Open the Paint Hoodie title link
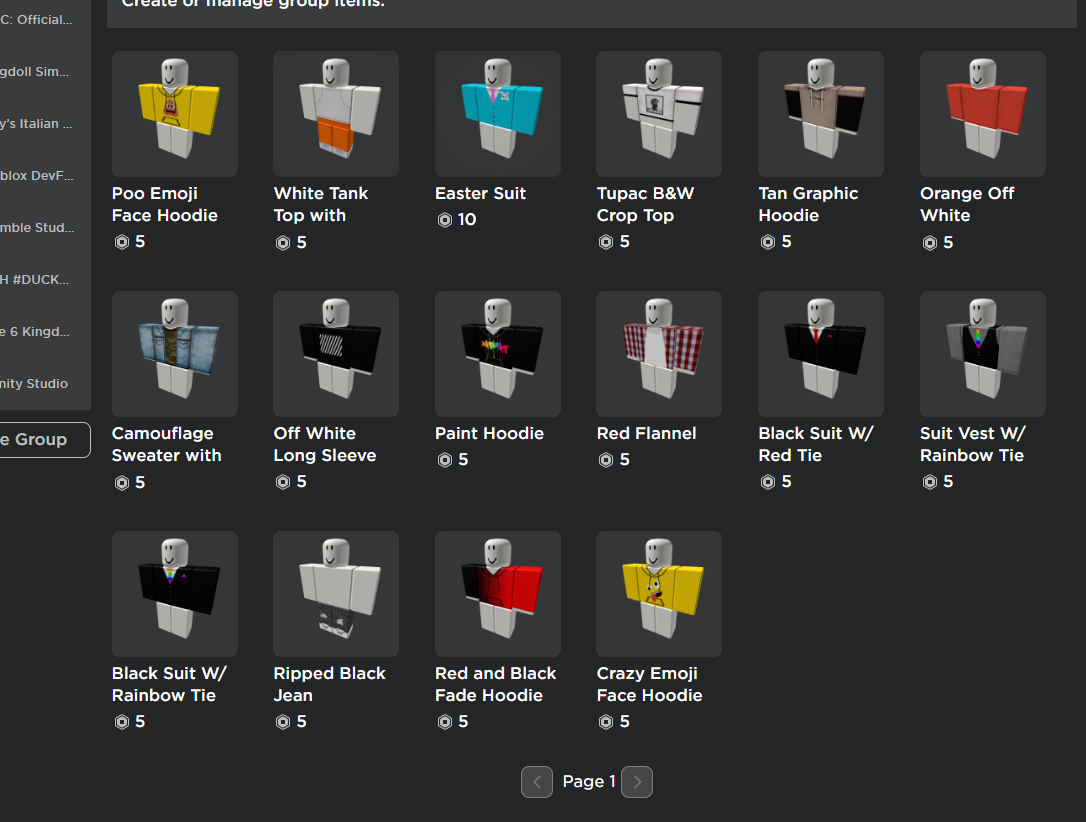1086x822 pixels. tap(490, 434)
